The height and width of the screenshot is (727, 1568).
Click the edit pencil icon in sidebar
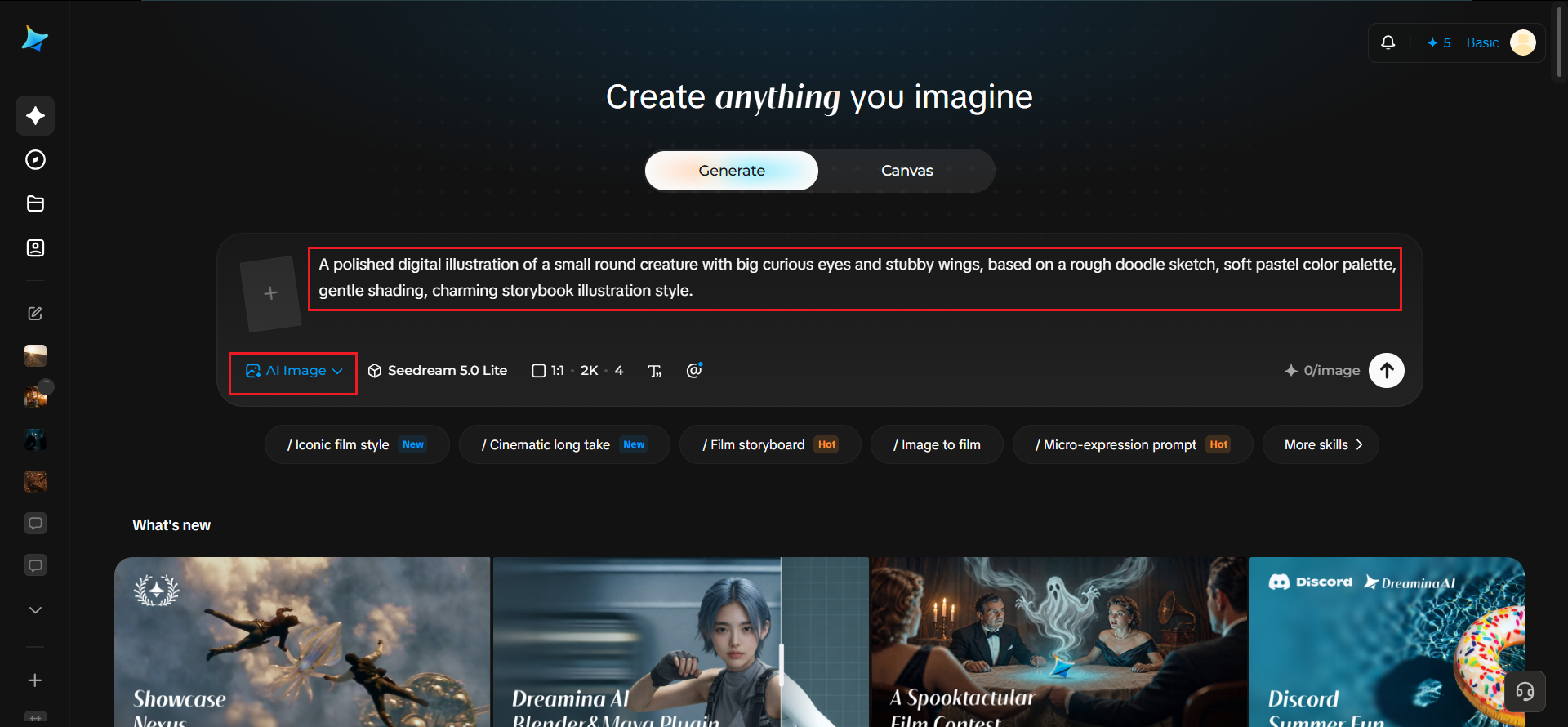35,313
